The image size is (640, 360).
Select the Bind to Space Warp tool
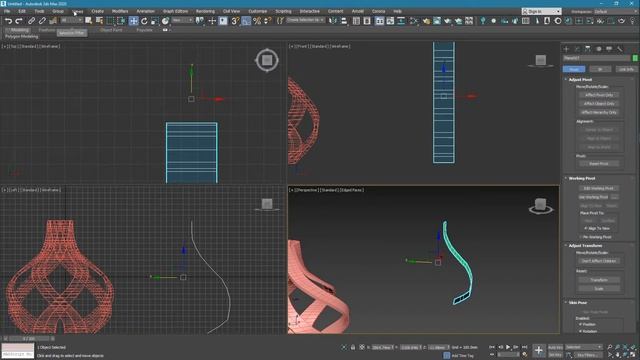tap(53, 21)
